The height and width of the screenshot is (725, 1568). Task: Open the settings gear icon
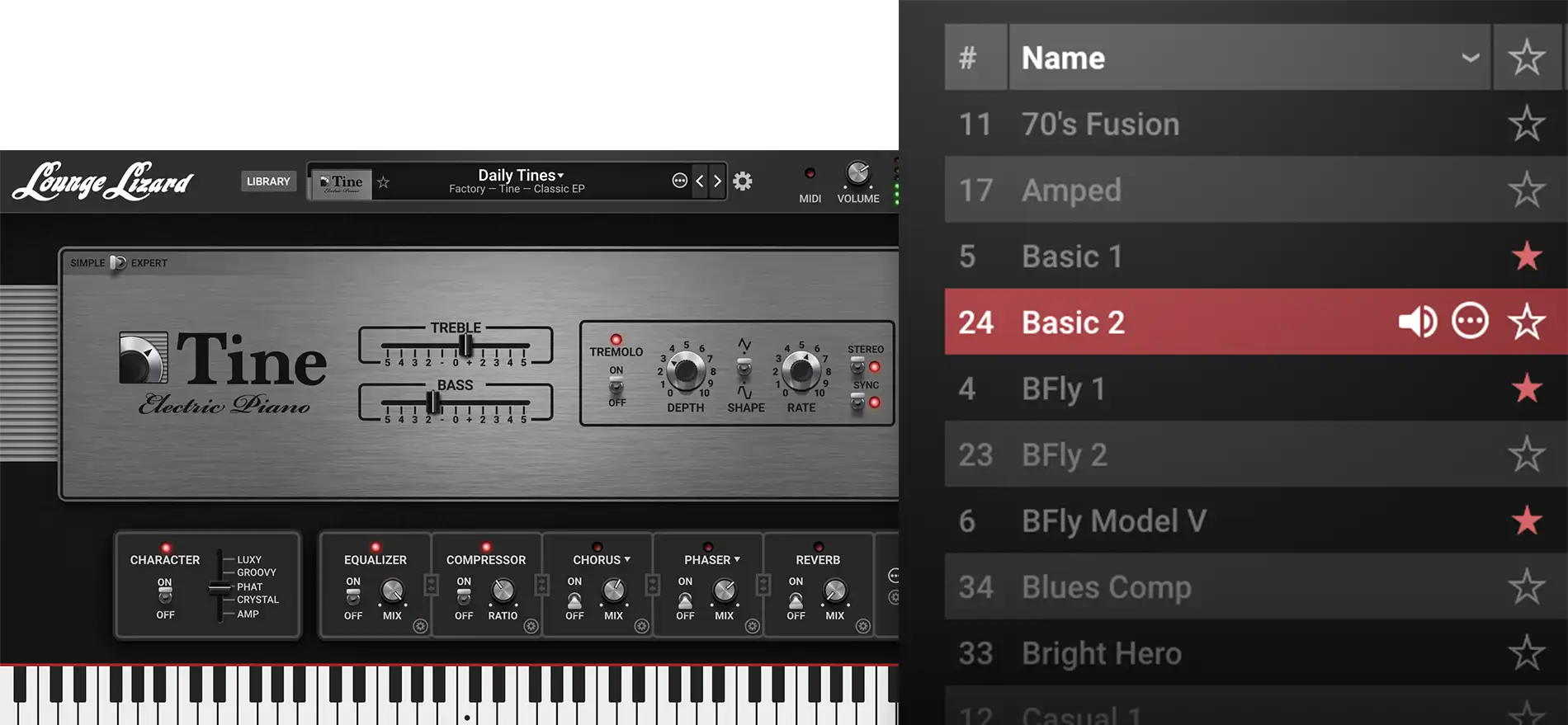tap(743, 181)
